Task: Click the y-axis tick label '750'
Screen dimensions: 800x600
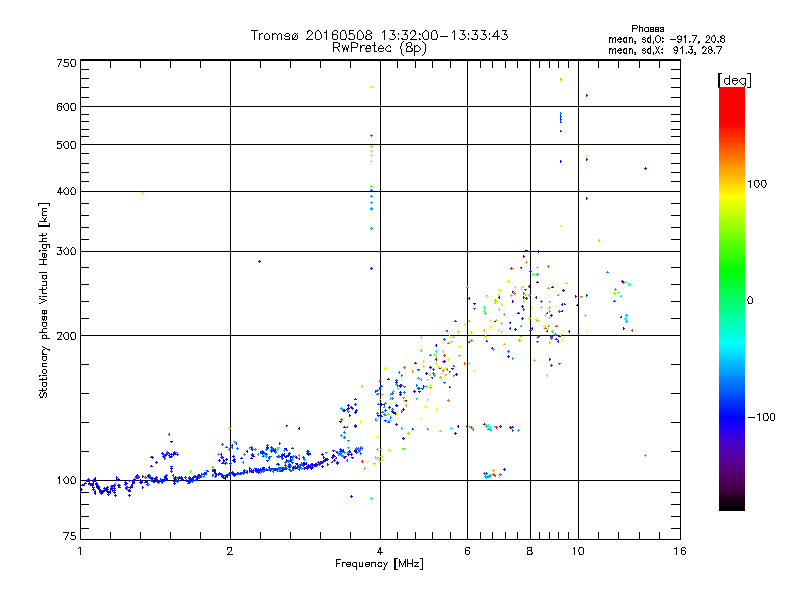Action: pos(66,63)
